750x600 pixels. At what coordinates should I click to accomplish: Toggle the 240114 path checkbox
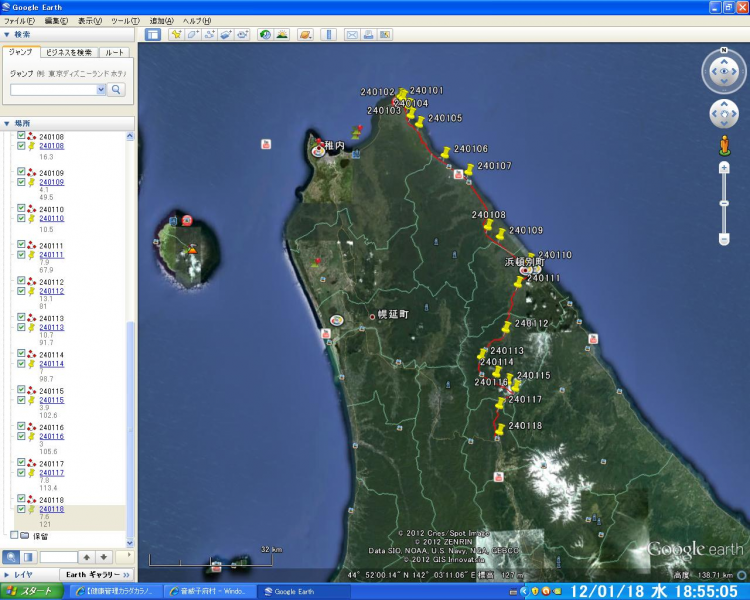pos(21,353)
